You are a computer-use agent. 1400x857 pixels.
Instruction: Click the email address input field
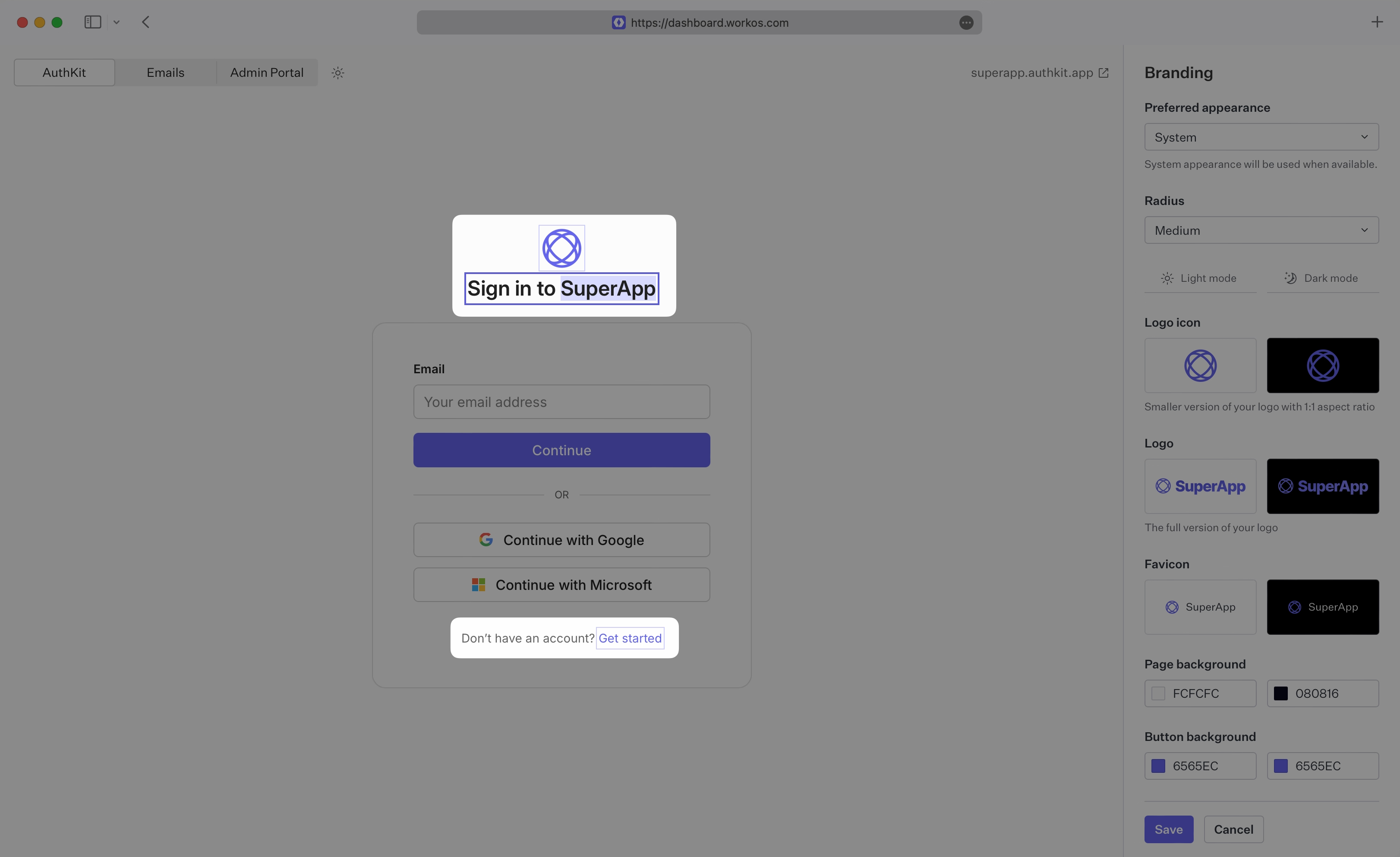click(x=561, y=401)
